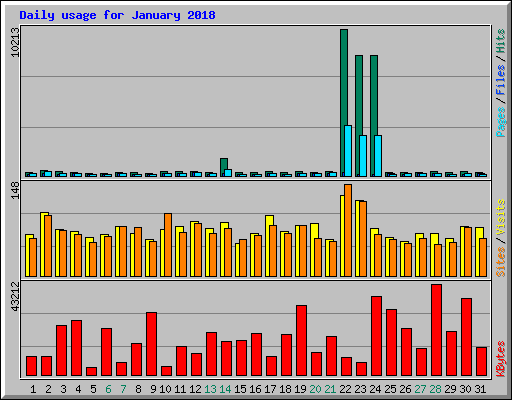The width and height of the screenshot is (512, 400).
Task: Click the cyan Pages bar for day 22
Action: coord(348,151)
